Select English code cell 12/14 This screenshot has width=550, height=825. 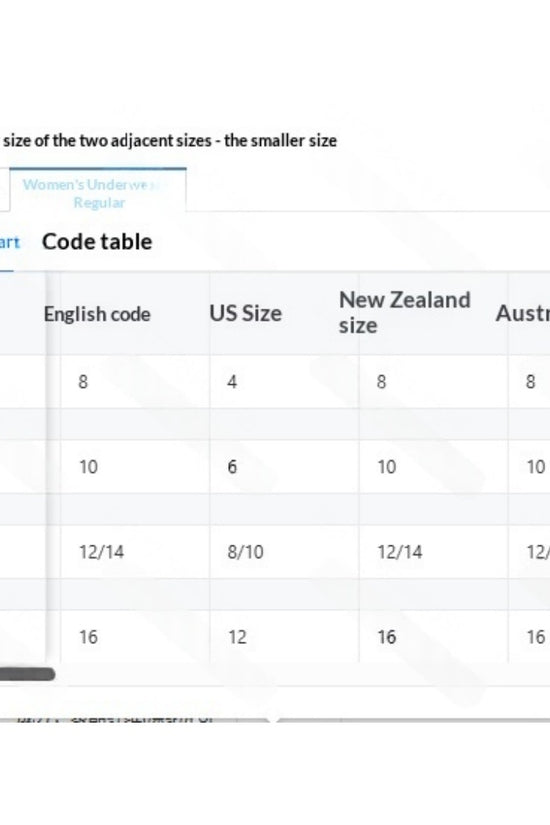pyautogui.click(x=102, y=552)
